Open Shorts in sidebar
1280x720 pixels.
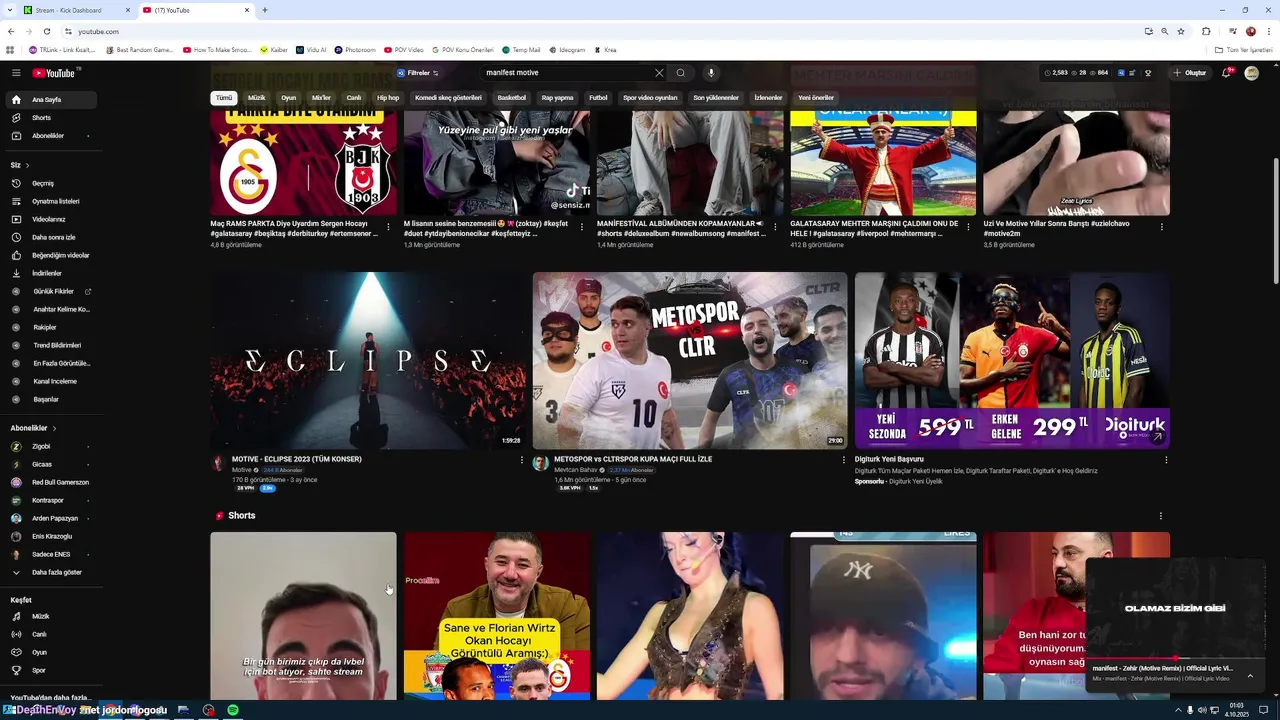pos(50,118)
